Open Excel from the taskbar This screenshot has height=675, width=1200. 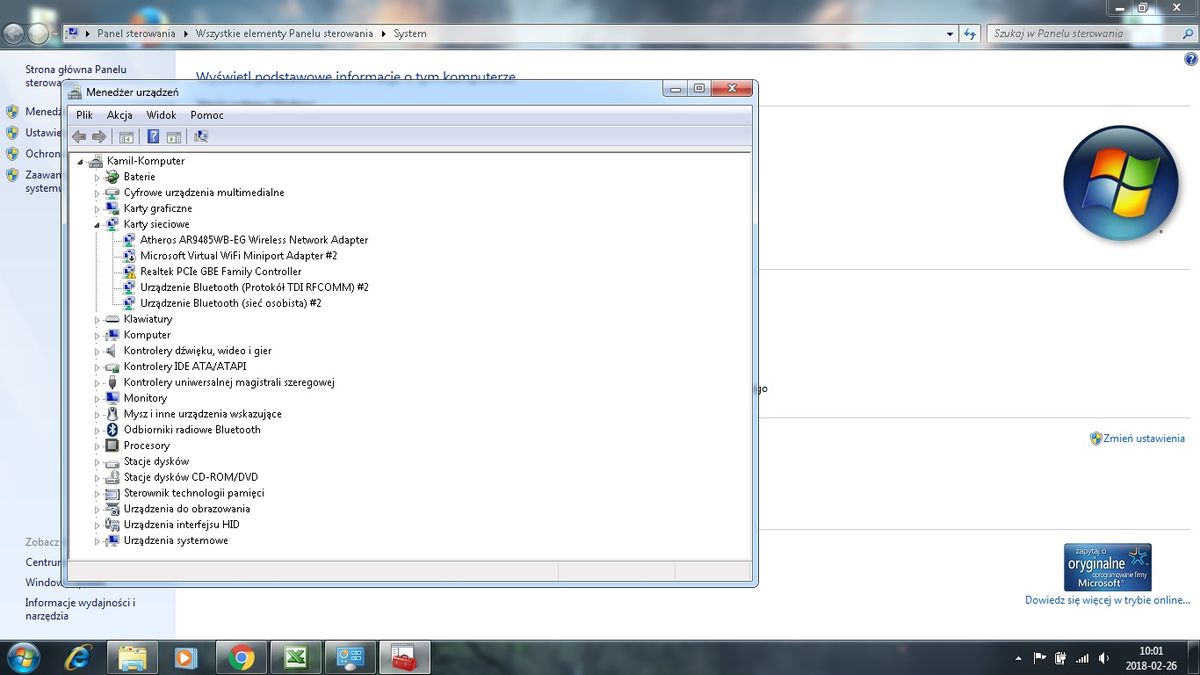(x=295, y=657)
